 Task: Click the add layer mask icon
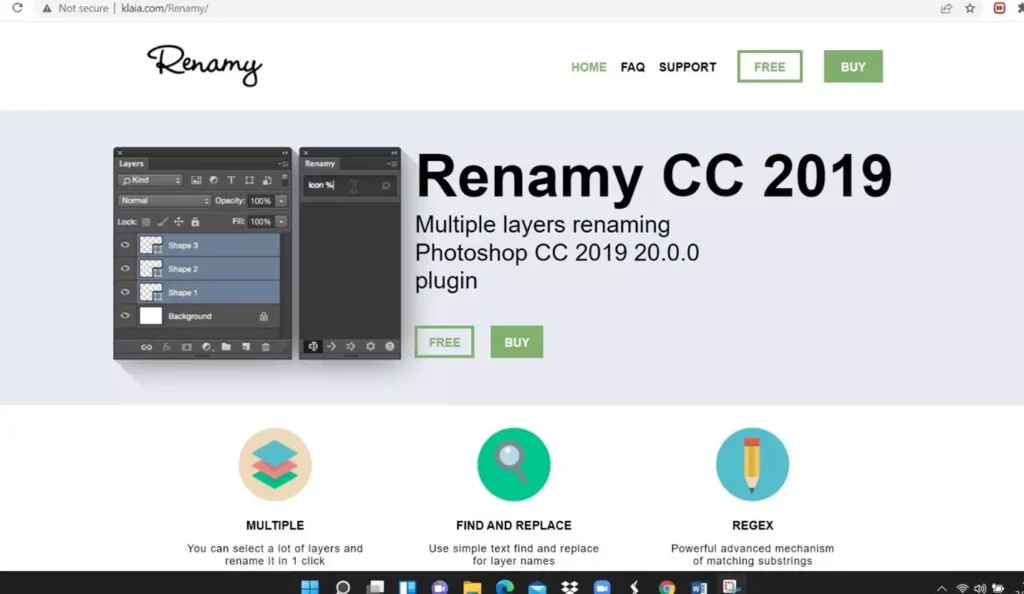pos(187,347)
